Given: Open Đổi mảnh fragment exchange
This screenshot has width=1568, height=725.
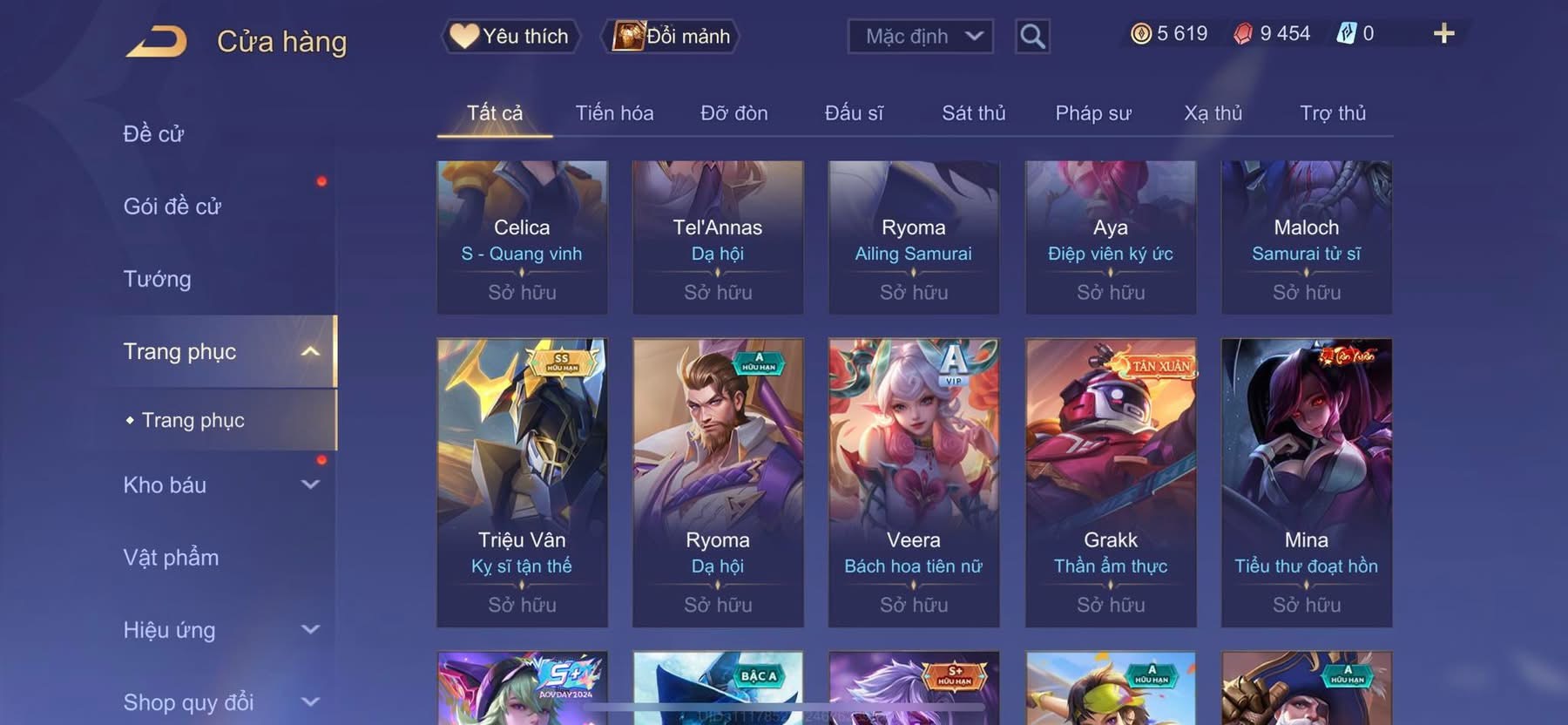Looking at the screenshot, I should point(671,37).
